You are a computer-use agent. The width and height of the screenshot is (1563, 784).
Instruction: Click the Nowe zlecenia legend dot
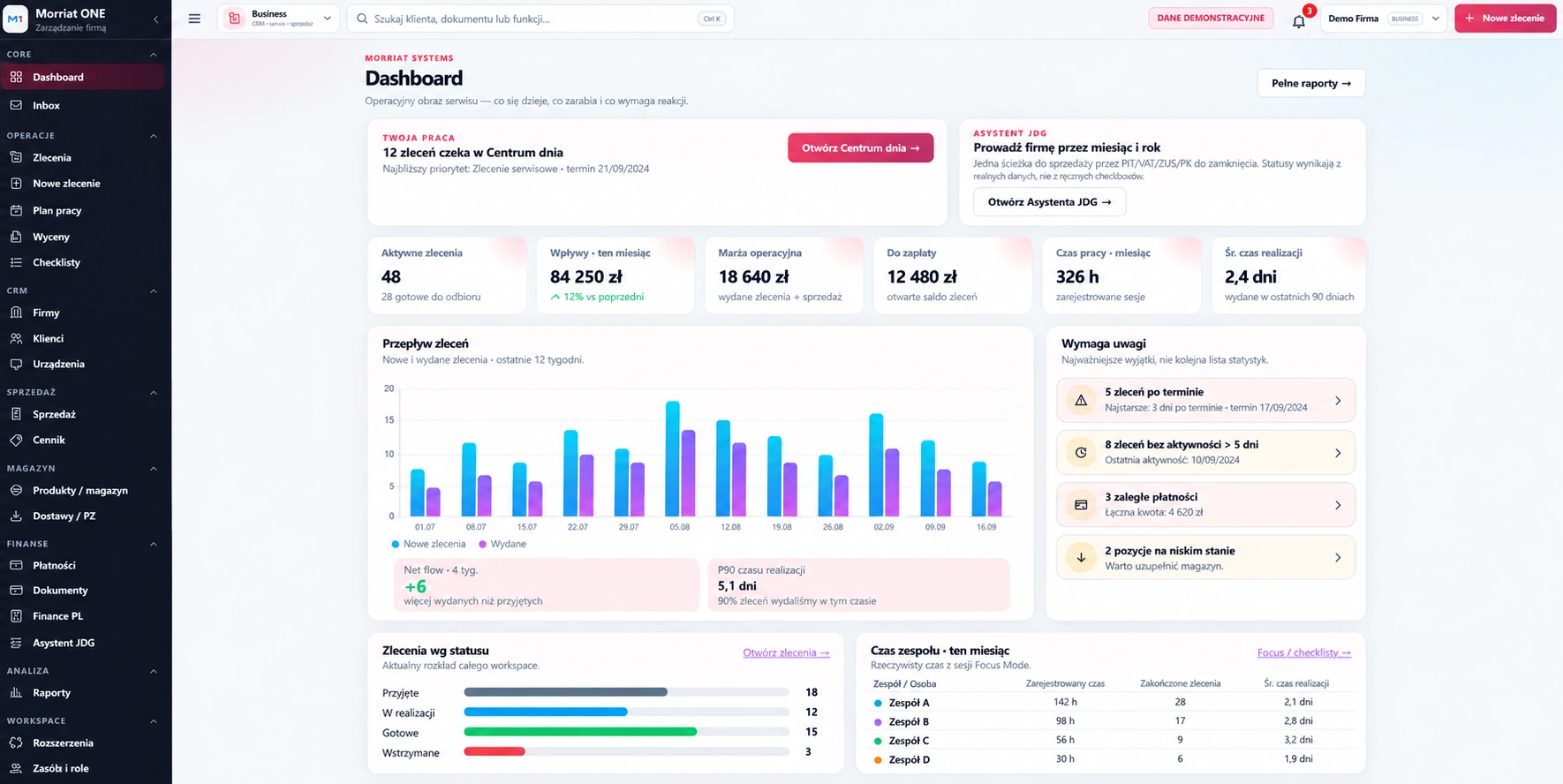tap(396, 544)
